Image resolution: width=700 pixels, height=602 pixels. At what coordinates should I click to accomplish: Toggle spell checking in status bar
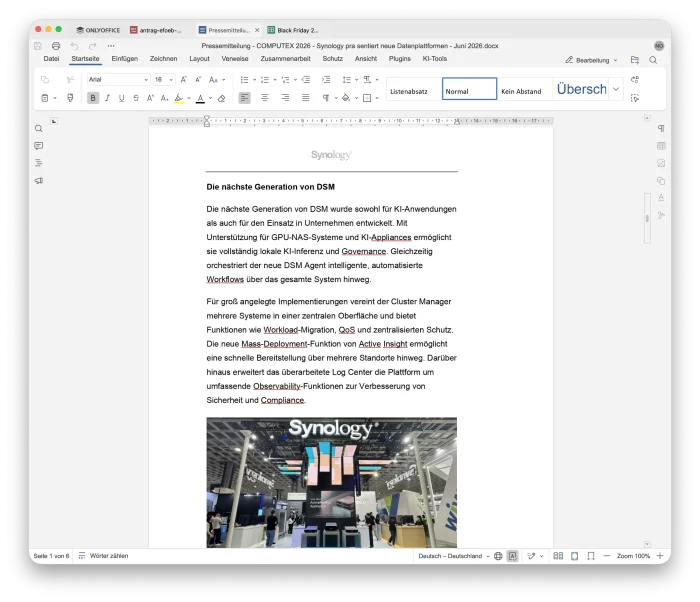(x=513, y=556)
